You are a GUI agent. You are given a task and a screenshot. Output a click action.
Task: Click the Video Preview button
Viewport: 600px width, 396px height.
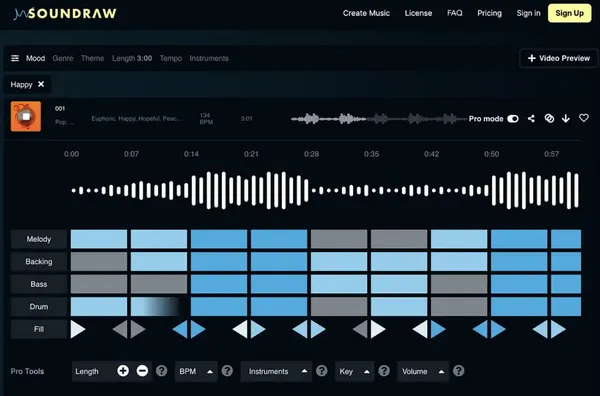click(x=559, y=58)
